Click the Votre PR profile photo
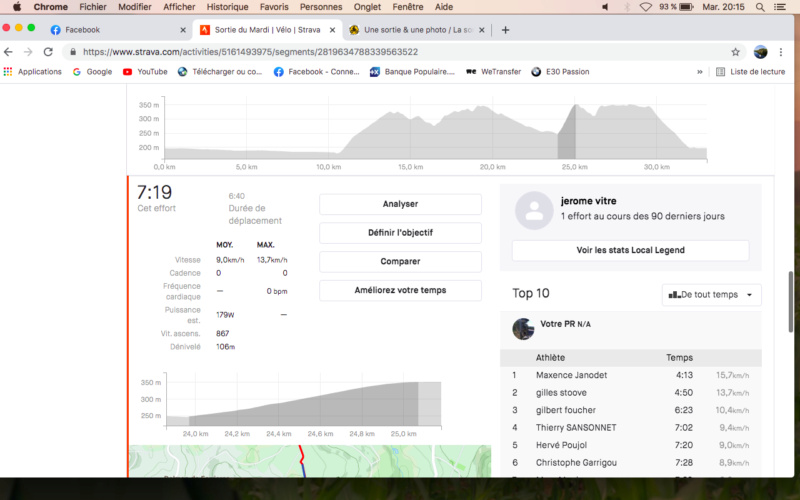The width and height of the screenshot is (800, 500). [x=523, y=329]
